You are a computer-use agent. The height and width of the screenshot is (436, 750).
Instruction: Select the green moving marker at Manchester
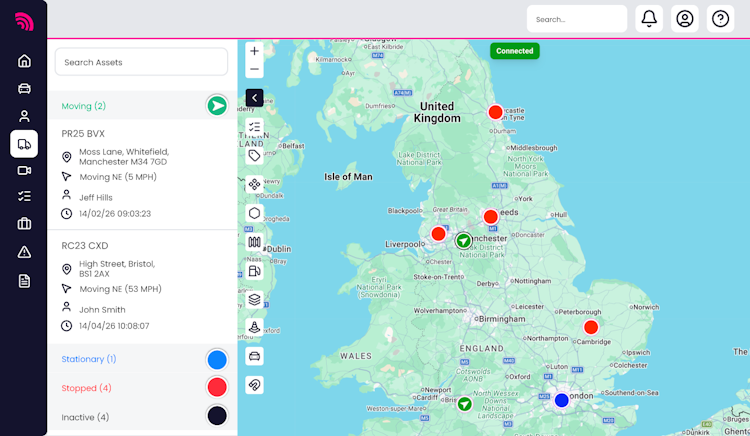[x=463, y=240]
